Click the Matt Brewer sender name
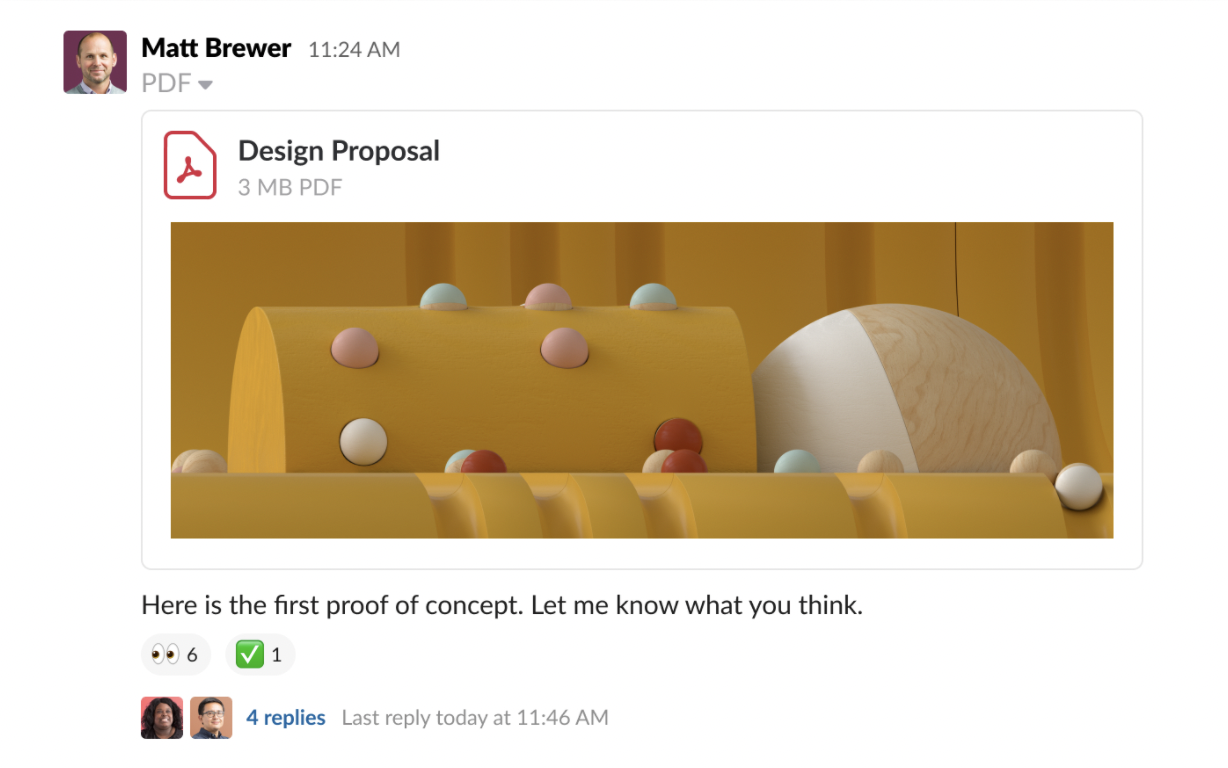This screenshot has height=768, width=1228. coord(216,48)
